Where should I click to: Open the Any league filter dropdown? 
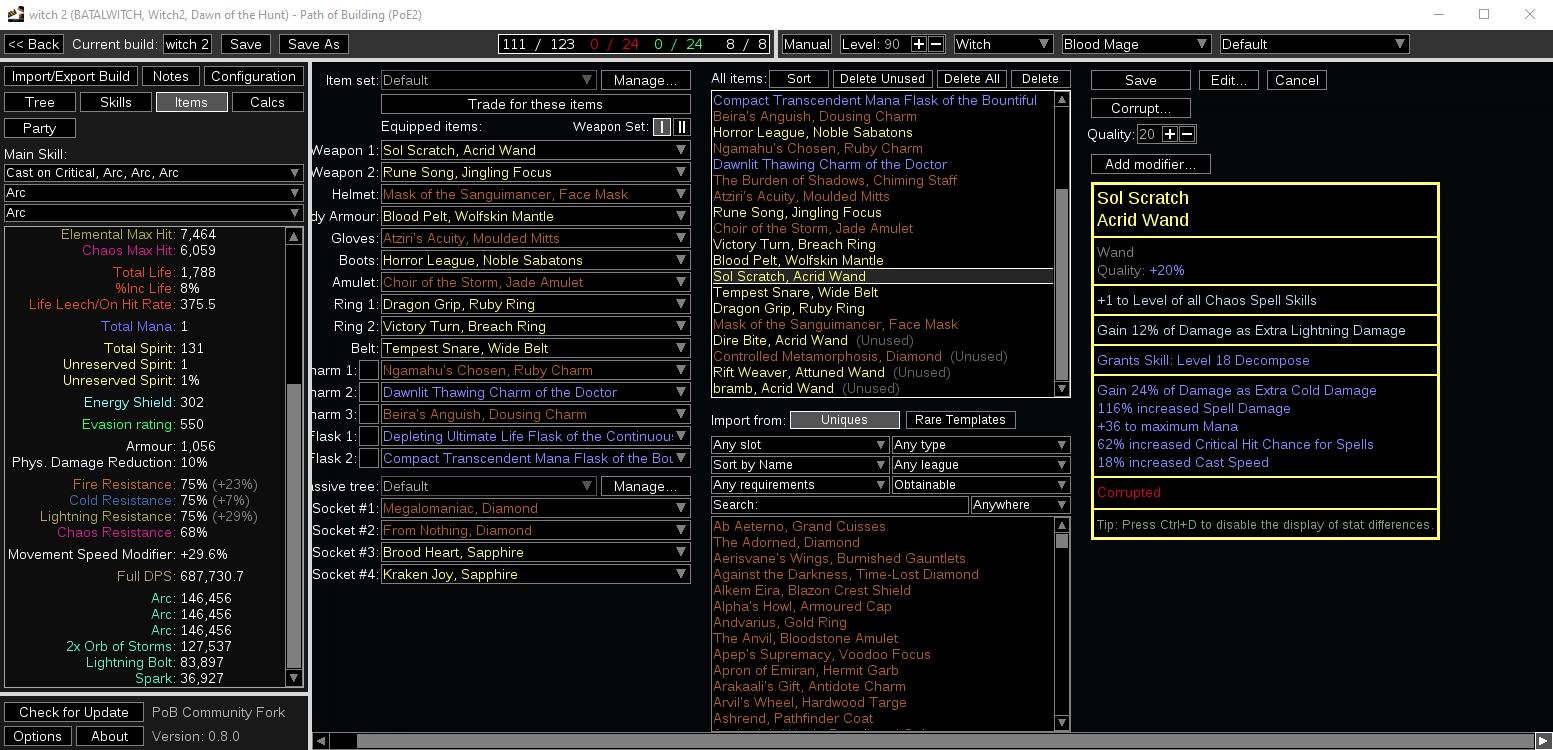tap(981, 465)
